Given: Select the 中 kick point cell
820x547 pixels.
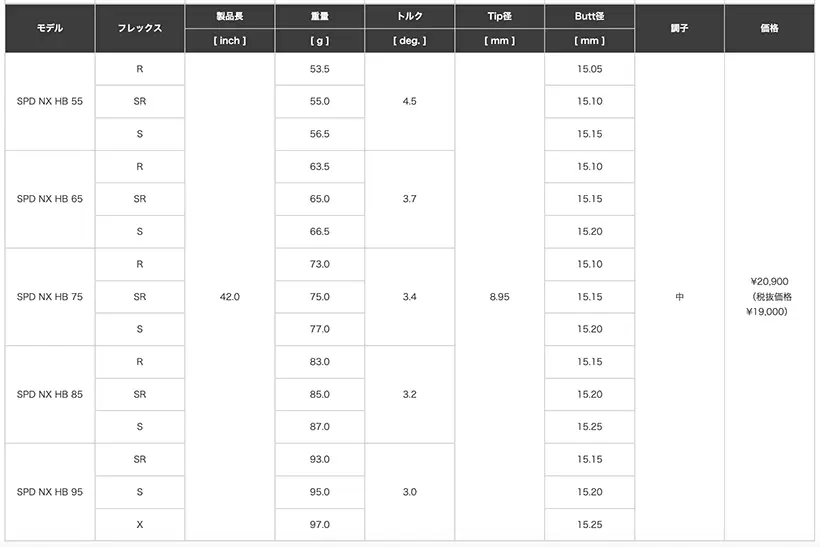Looking at the screenshot, I should click(679, 297).
